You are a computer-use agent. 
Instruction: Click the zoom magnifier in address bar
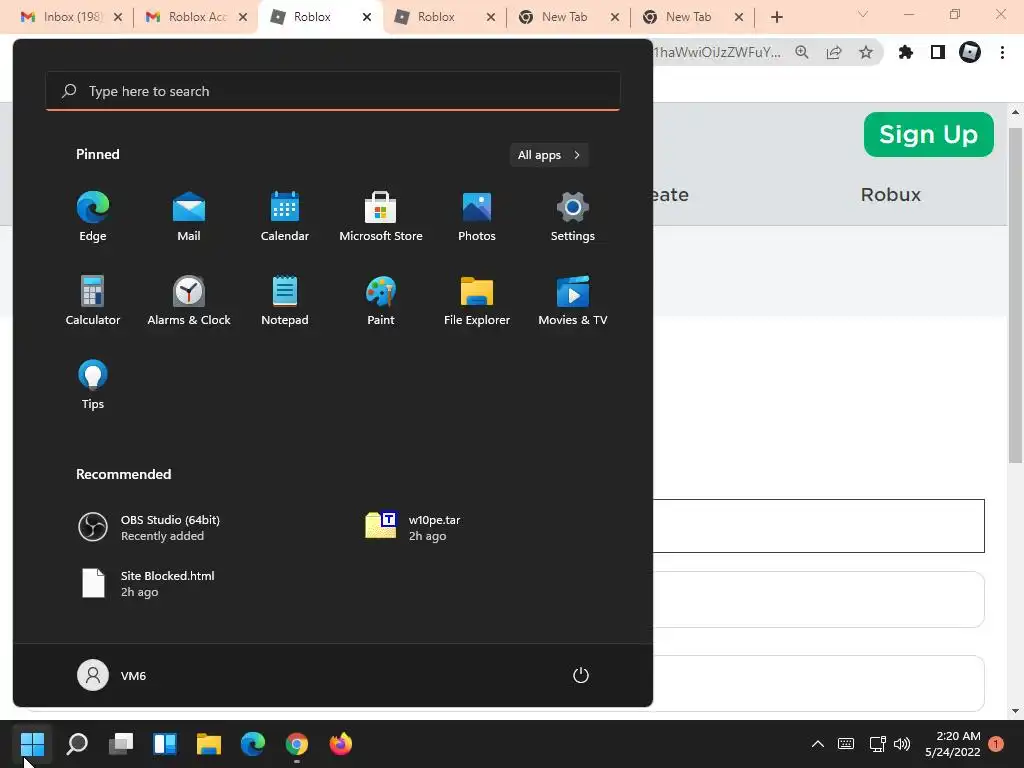pos(802,52)
